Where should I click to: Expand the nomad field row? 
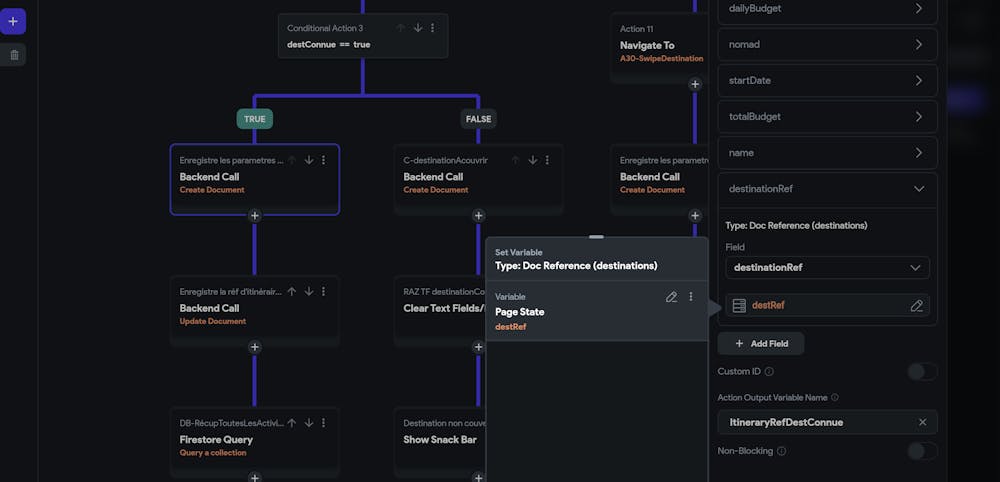[828, 45]
